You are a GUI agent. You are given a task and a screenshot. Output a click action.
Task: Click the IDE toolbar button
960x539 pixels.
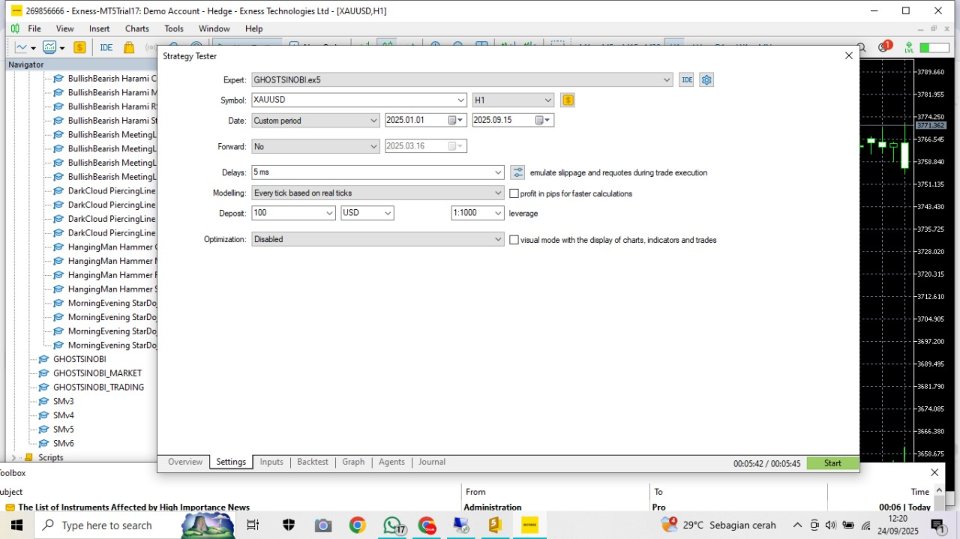[x=106, y=47]
